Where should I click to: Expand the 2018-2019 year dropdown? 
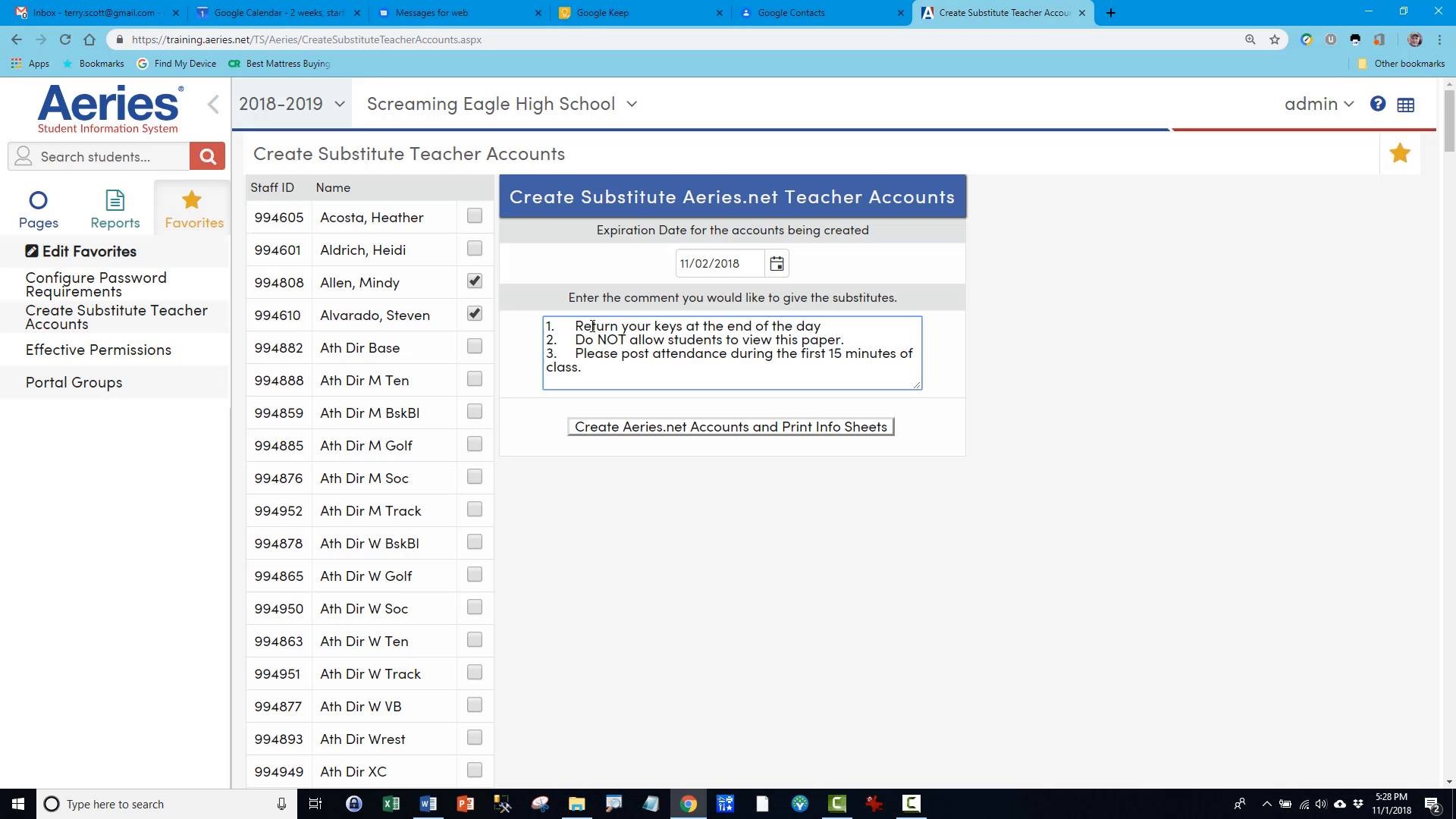(292, 104)
